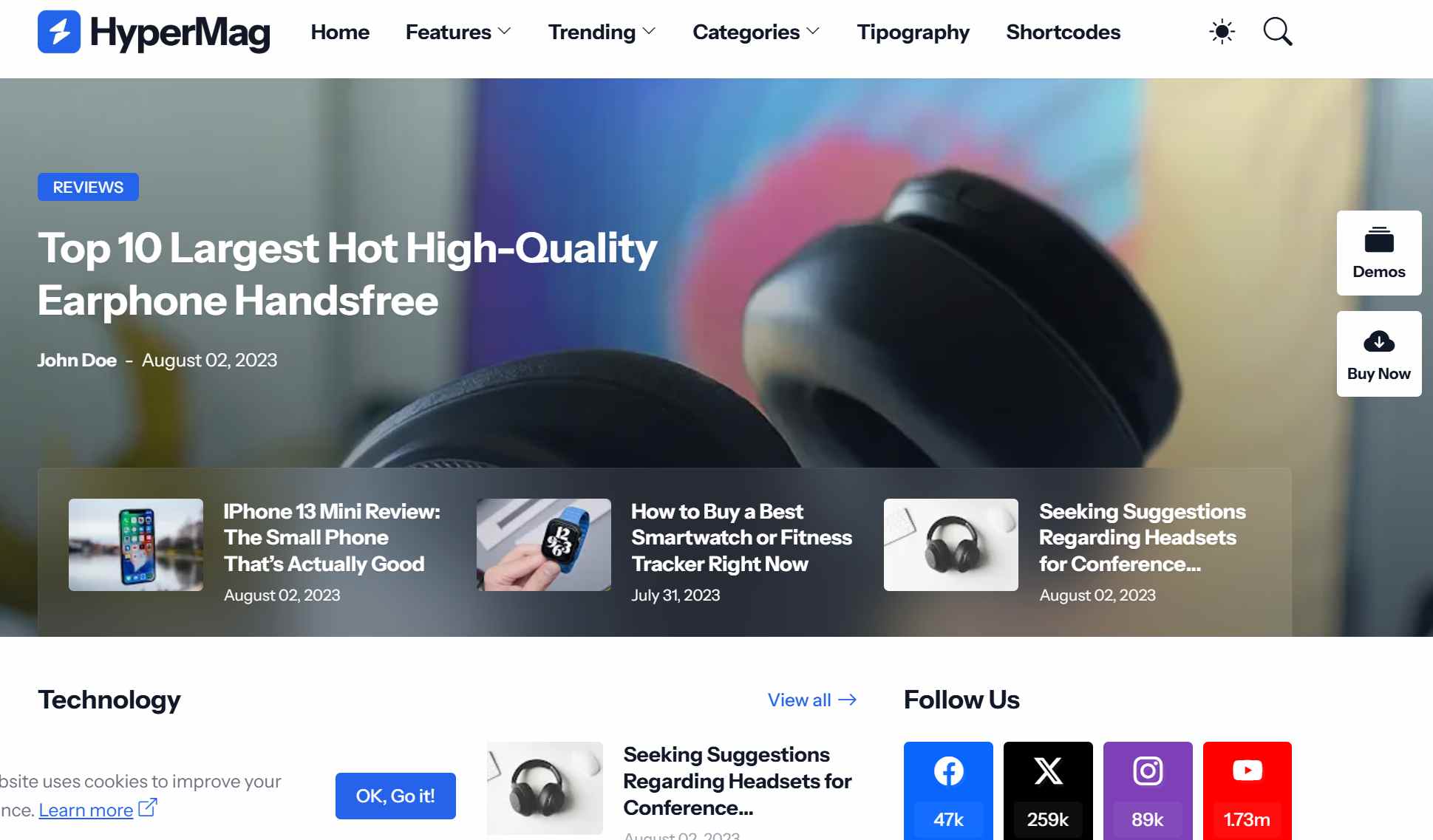Select the REVIEWS category badge

tap(88, 187)
